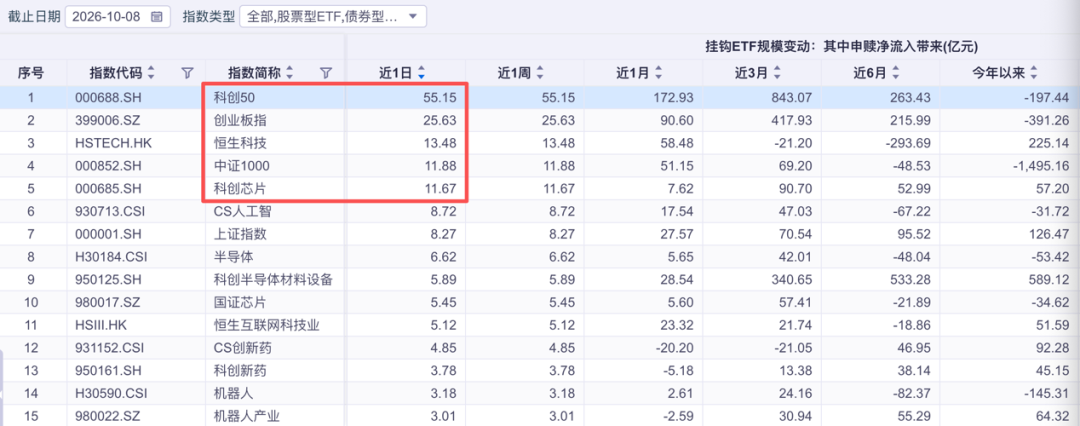1080x426 pixels.
Task: Click the 589.12 year-to-date value
Action: (x=1050, y=281)
